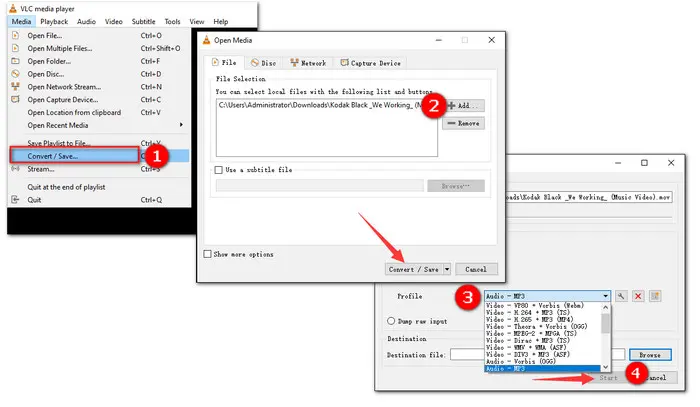Click the Source path field in Convert dialog
The height and width of the screenshot is (407, 700).
[588, 197]
